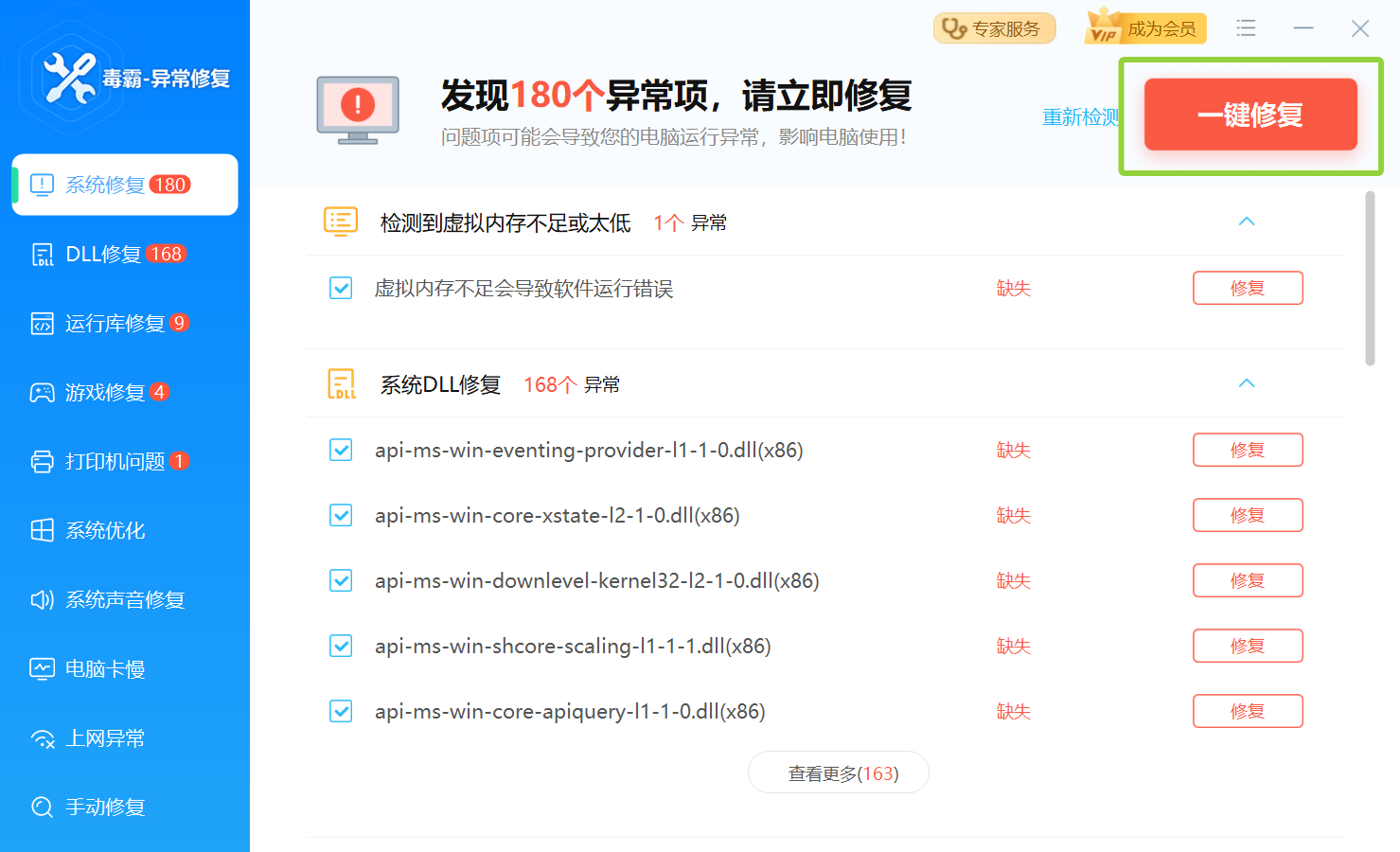This screenshot has width=1400, height=852.
Task: Expand list with 查看更多(163)
Action: [x=839, y=772]
